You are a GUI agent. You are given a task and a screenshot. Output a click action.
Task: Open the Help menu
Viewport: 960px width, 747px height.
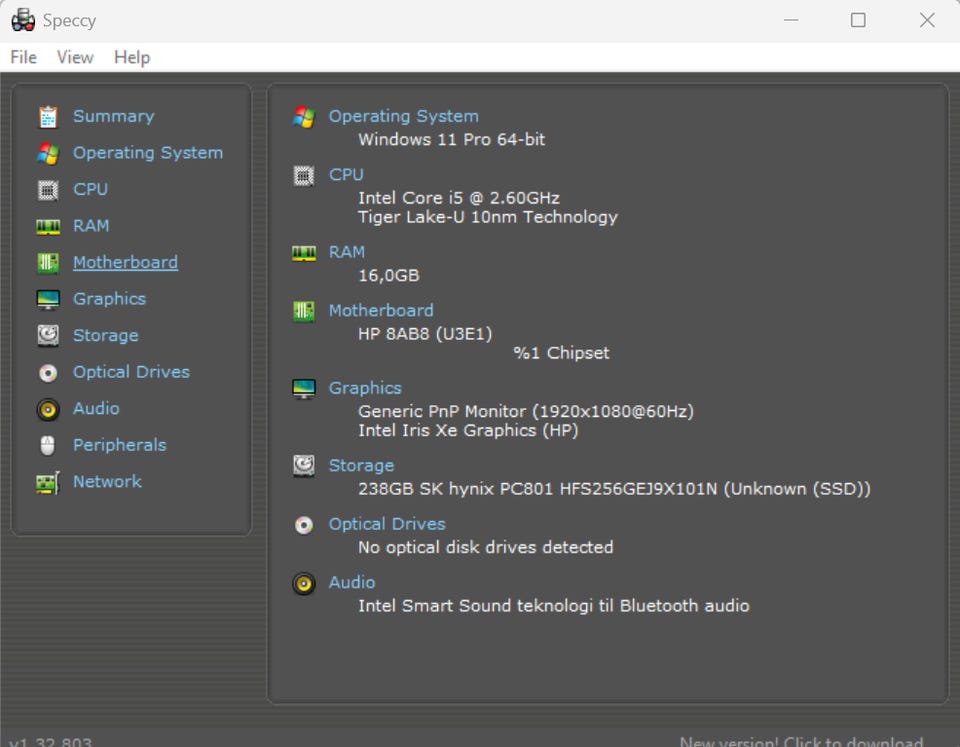[x=131, y=57]
